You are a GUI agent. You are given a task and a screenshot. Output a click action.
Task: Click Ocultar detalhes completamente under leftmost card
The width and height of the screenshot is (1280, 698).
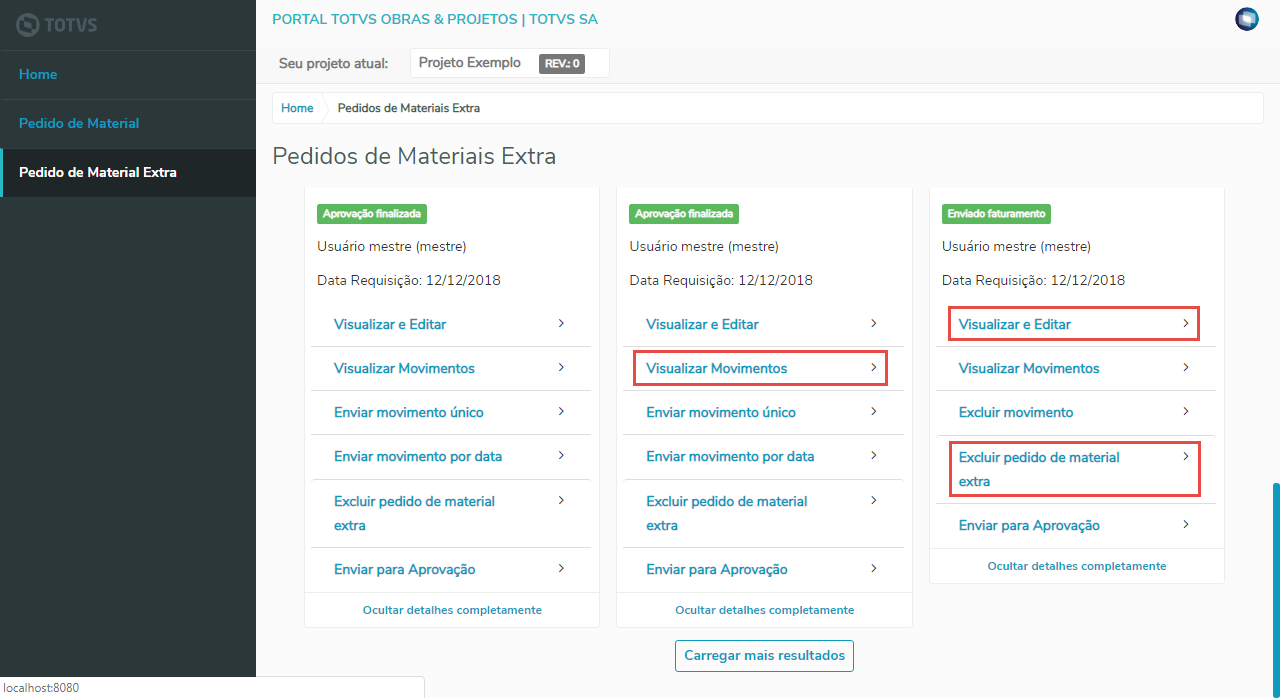pos(452,610)
